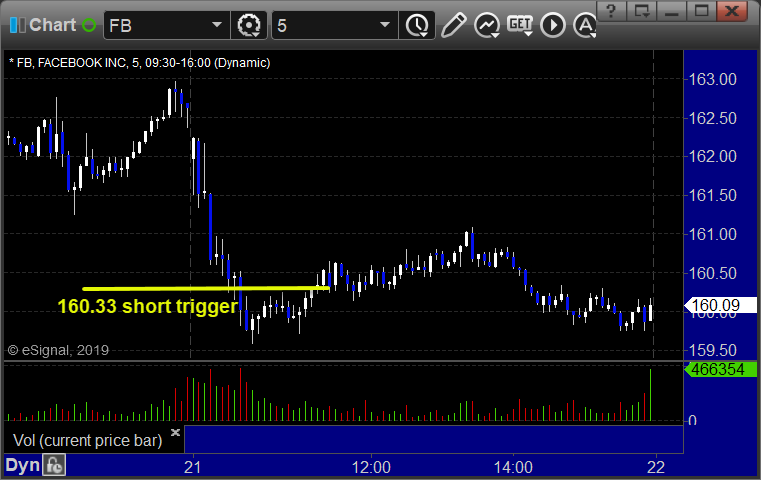
Task: Open the window options dropdown button
Action: point(641,11)
